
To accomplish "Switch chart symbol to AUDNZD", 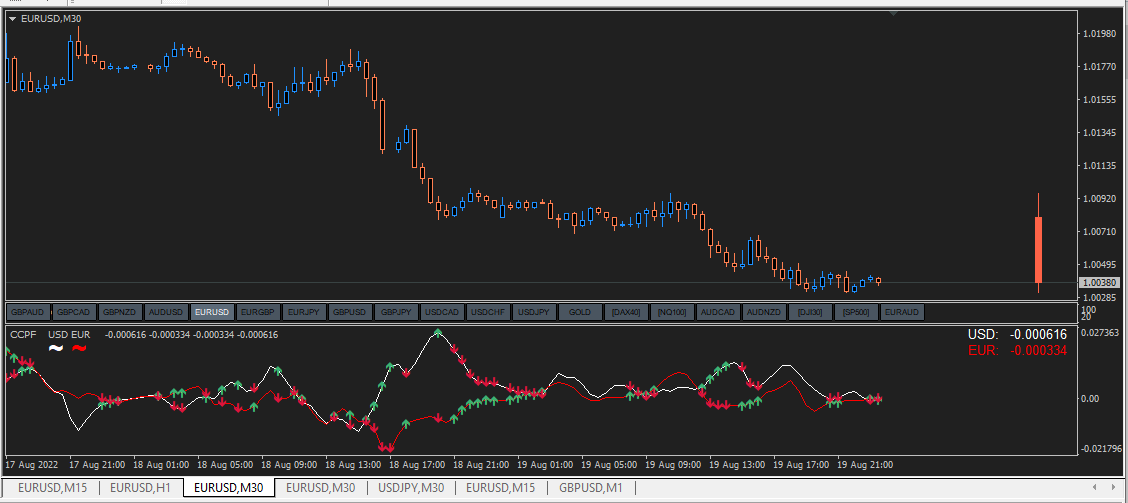I will point(765,312).
